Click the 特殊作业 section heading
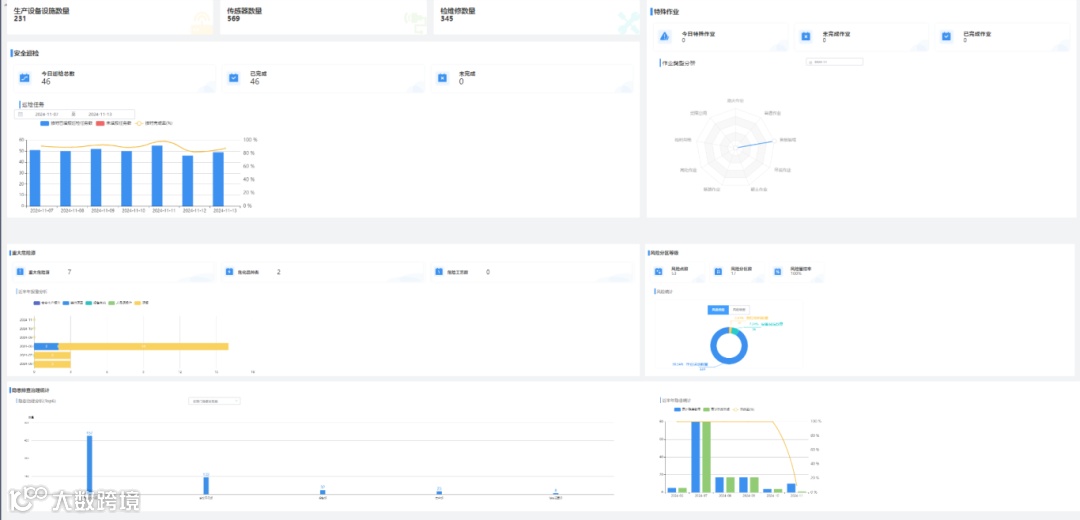1080x520 pixels. point(666,11)
